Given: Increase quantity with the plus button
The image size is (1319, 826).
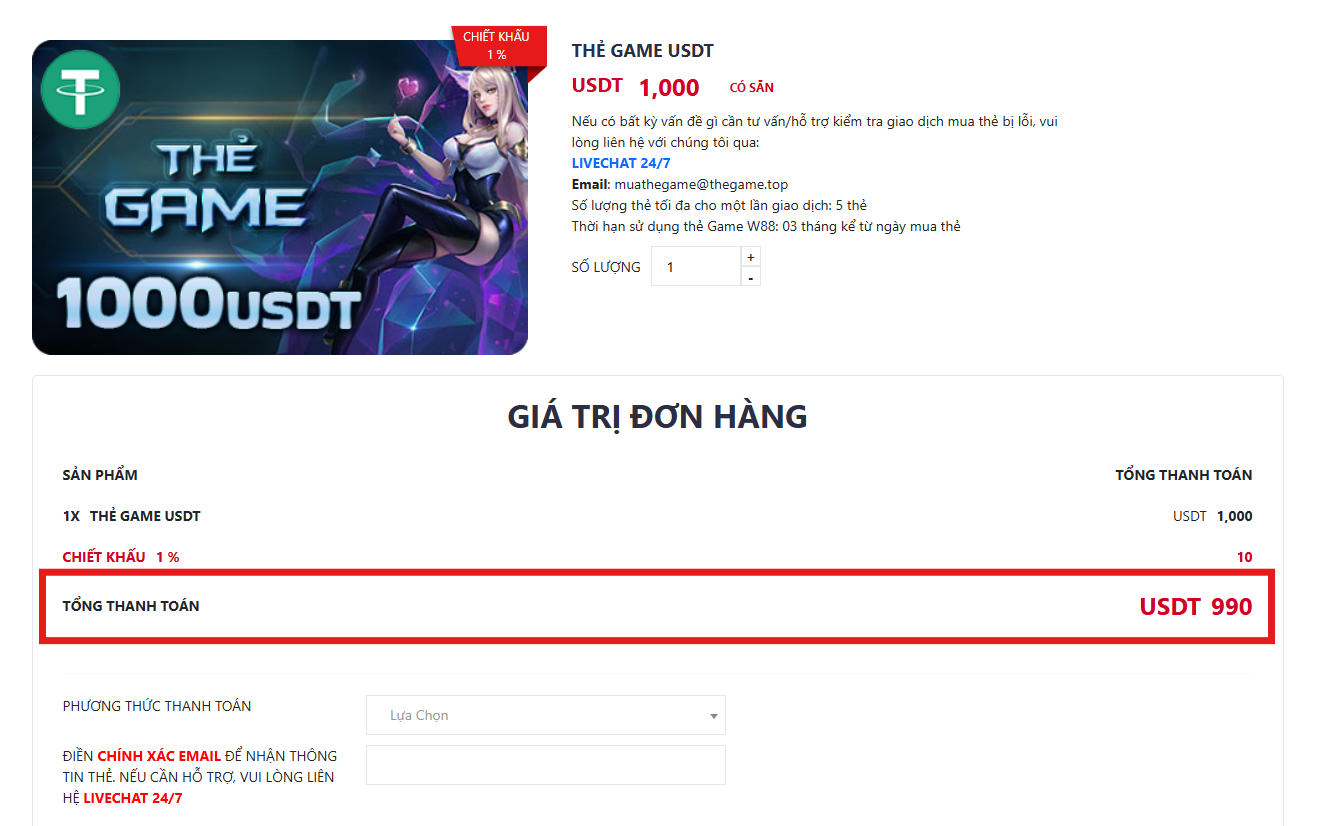Looking at the screenshot, I should [x=751, y=257].
